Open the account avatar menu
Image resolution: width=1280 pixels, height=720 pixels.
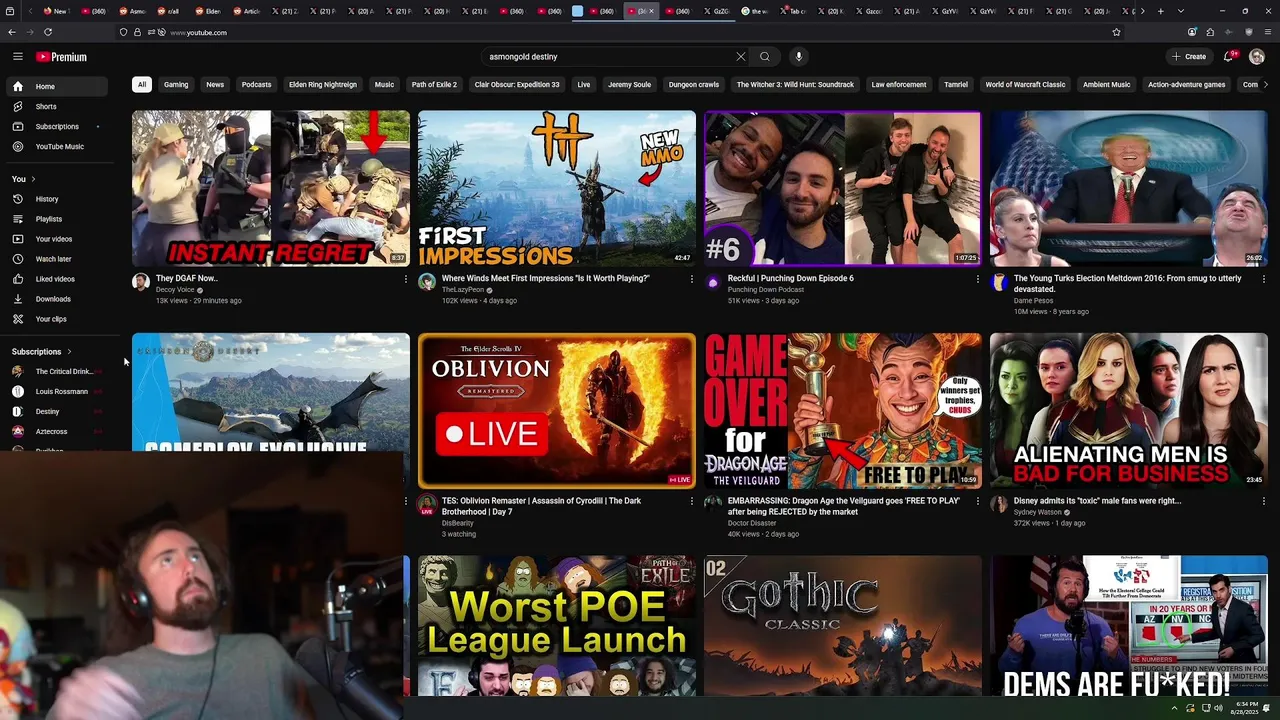click(1257, 57)
